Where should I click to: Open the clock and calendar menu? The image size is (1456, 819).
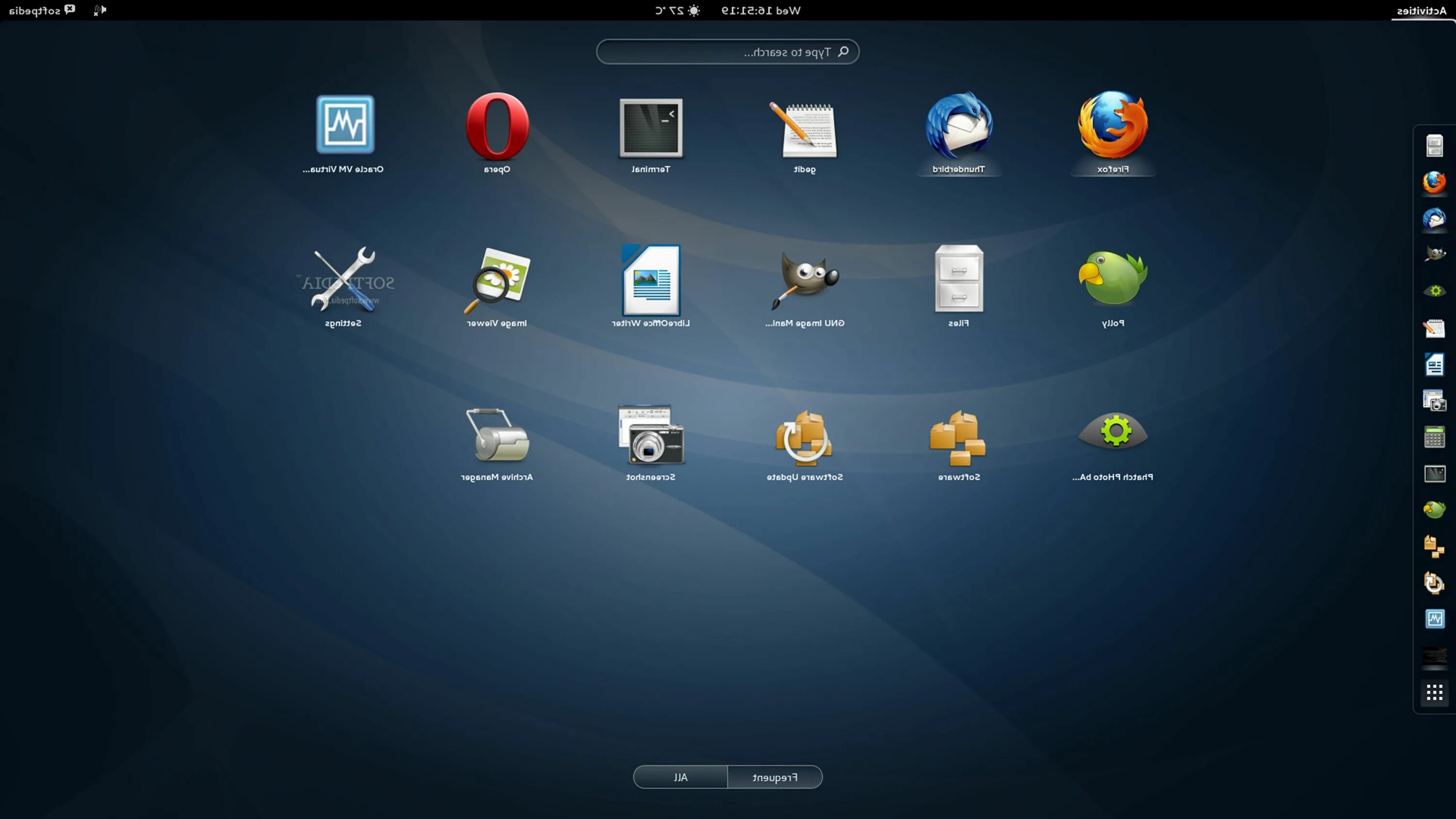pyautogui.click(x=761, y=11)
